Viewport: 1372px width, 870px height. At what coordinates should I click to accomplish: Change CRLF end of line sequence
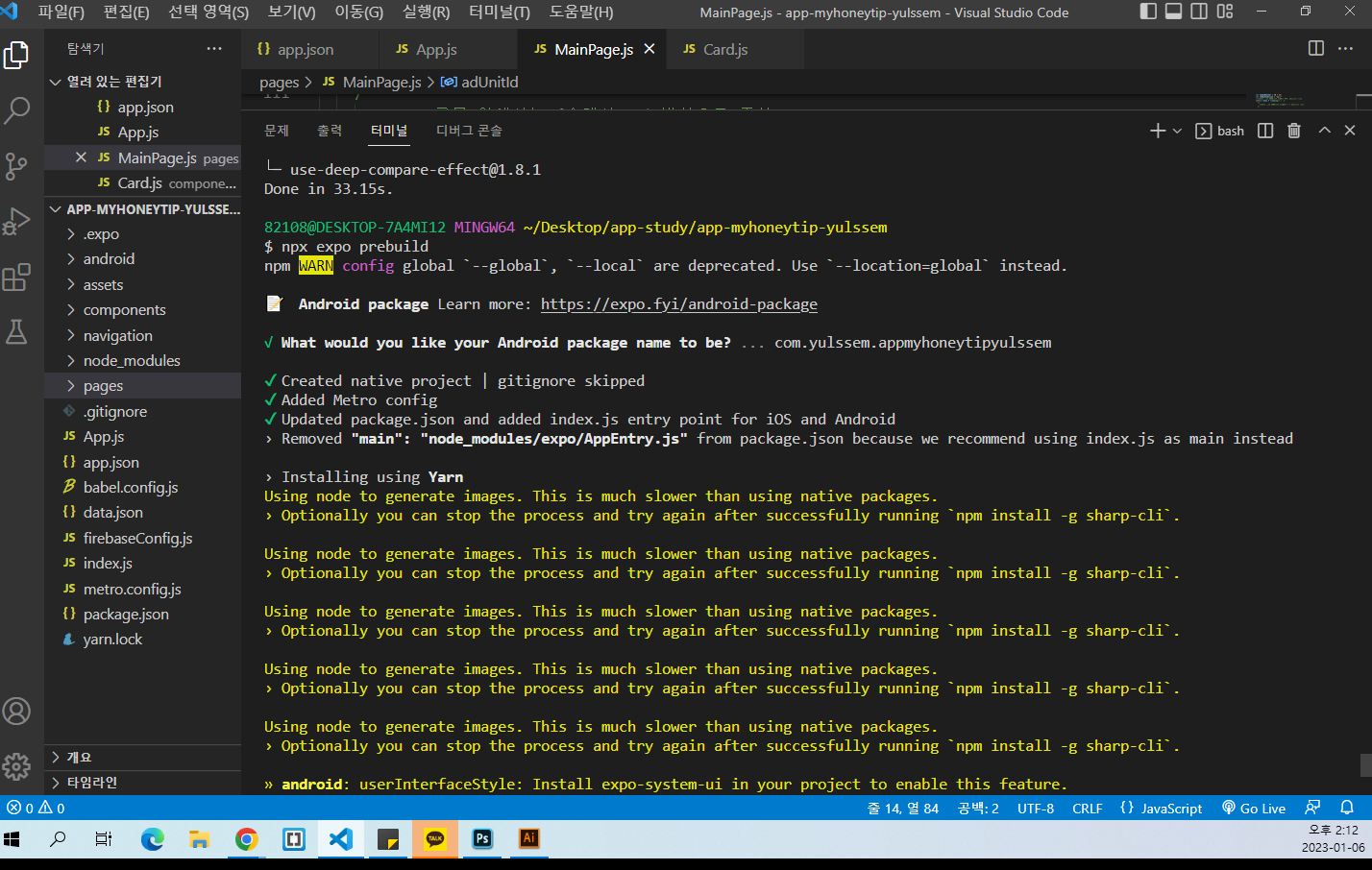(1088, 809)
